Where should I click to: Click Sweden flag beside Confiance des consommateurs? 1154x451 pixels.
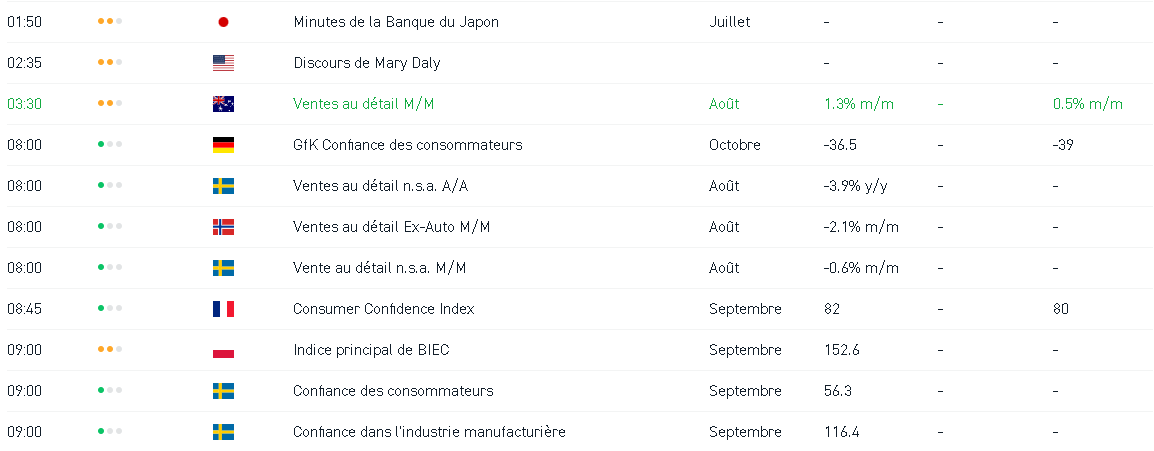click(x=223, y=391)
